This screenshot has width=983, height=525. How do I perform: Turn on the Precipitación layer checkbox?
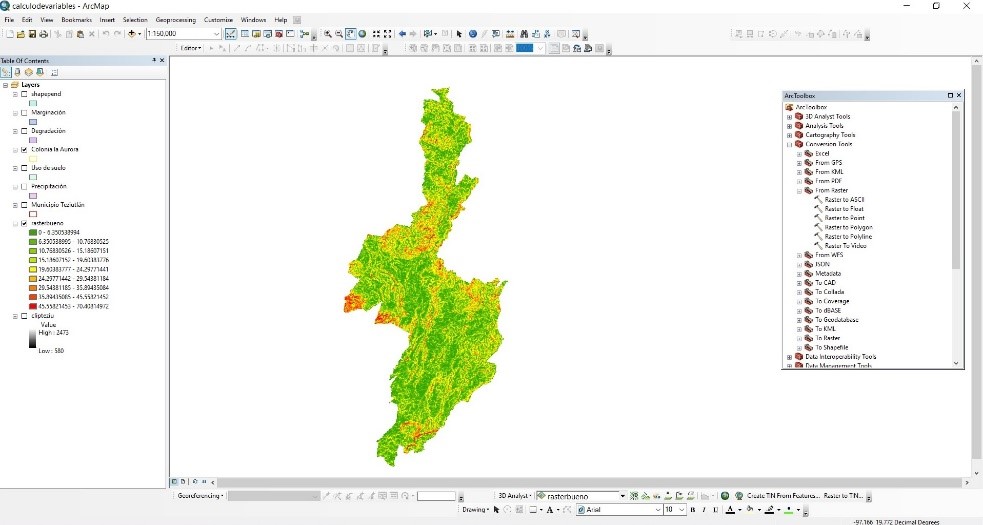pyautogui.click(x=24, y=186)
